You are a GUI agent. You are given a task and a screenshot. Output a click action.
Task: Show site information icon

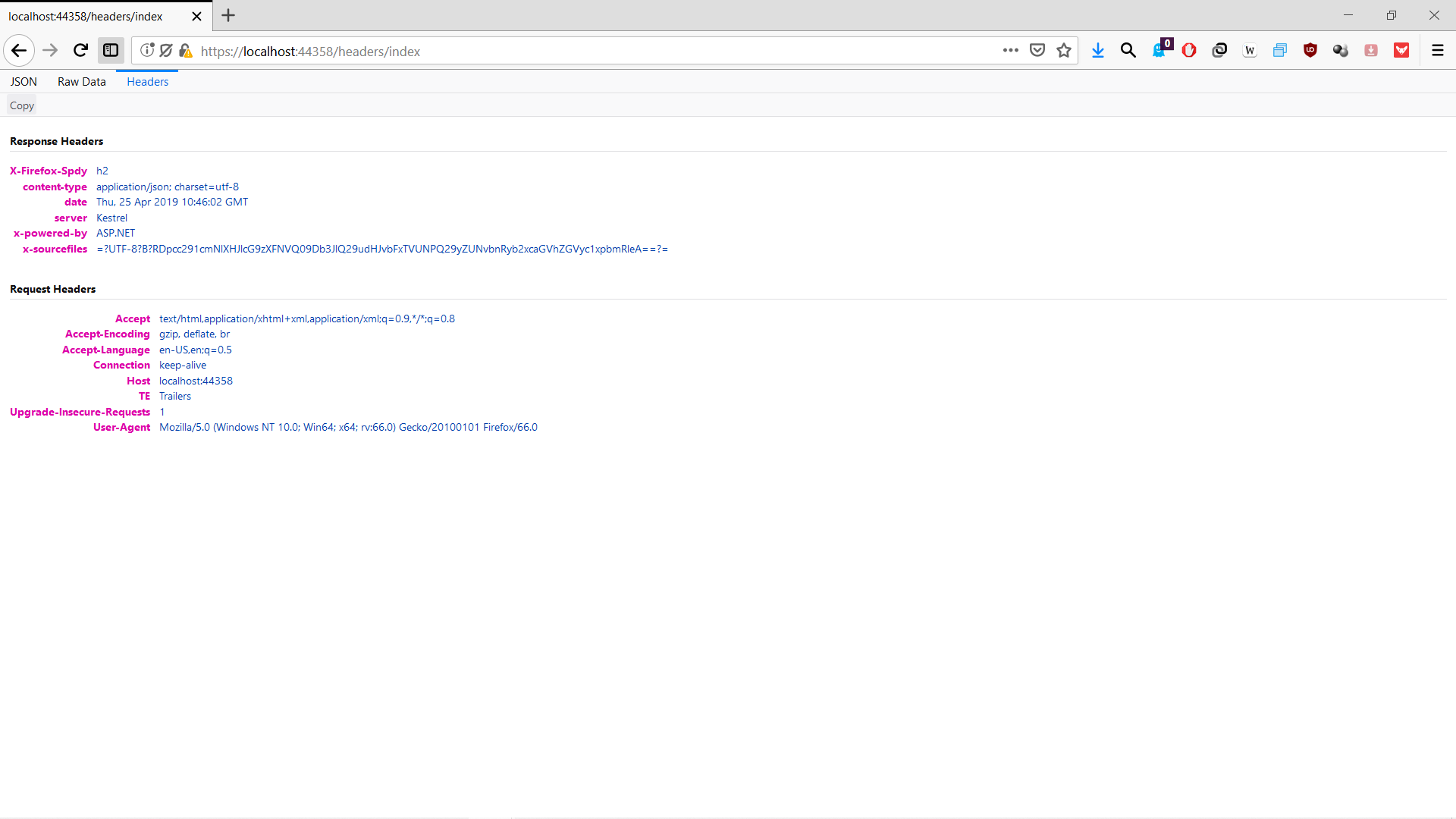click(x=147, y=51)
